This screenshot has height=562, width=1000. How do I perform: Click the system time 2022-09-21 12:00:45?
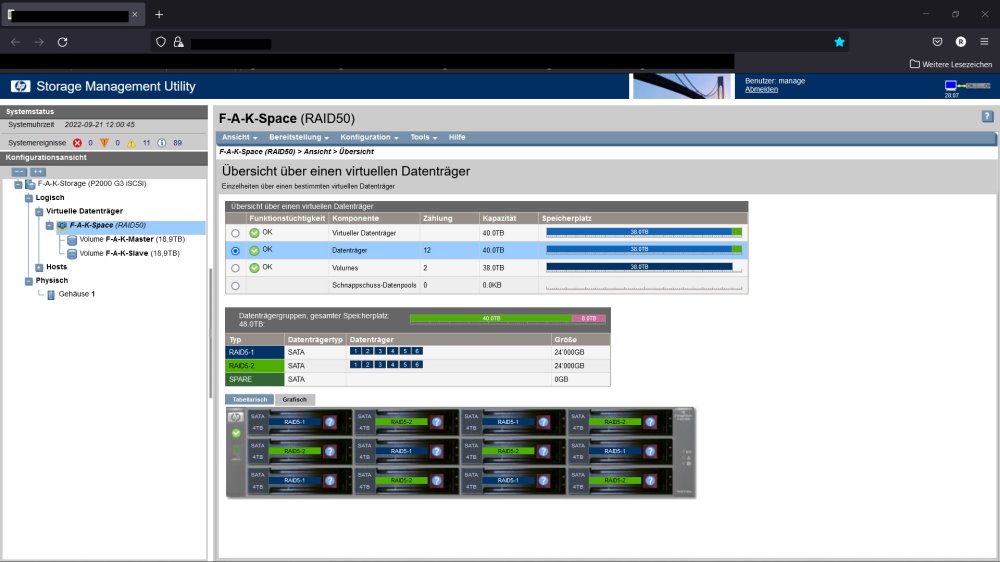pos(99,125)
